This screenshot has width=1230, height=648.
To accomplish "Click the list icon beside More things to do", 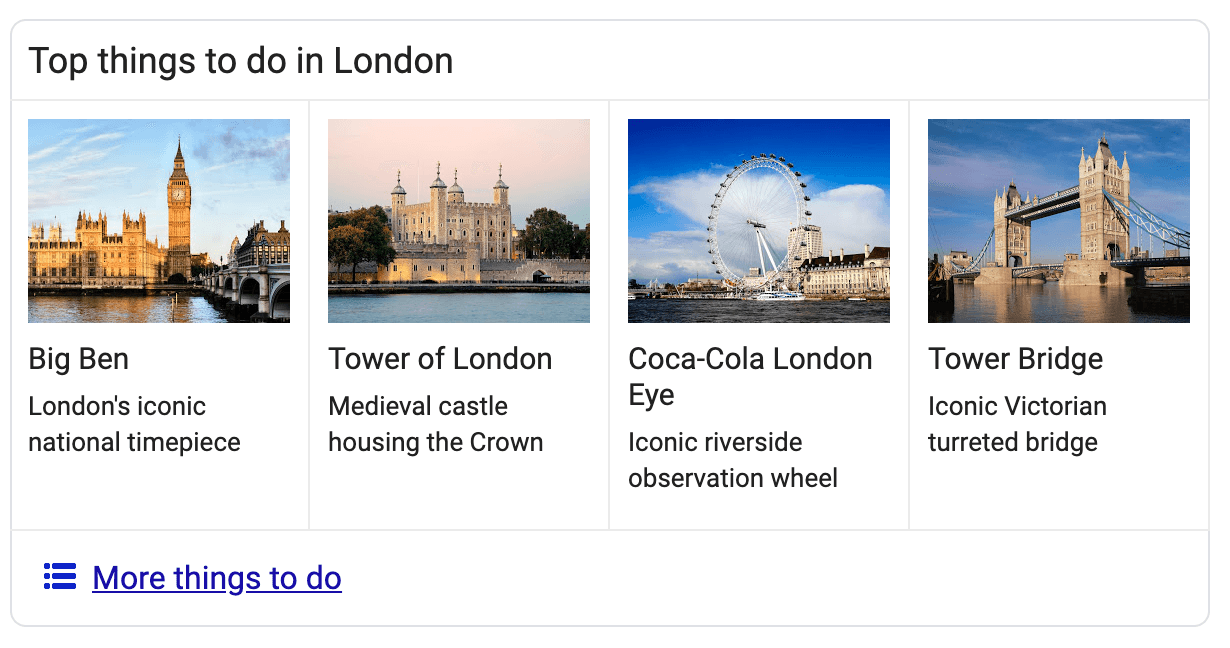I will coord(60,577).
